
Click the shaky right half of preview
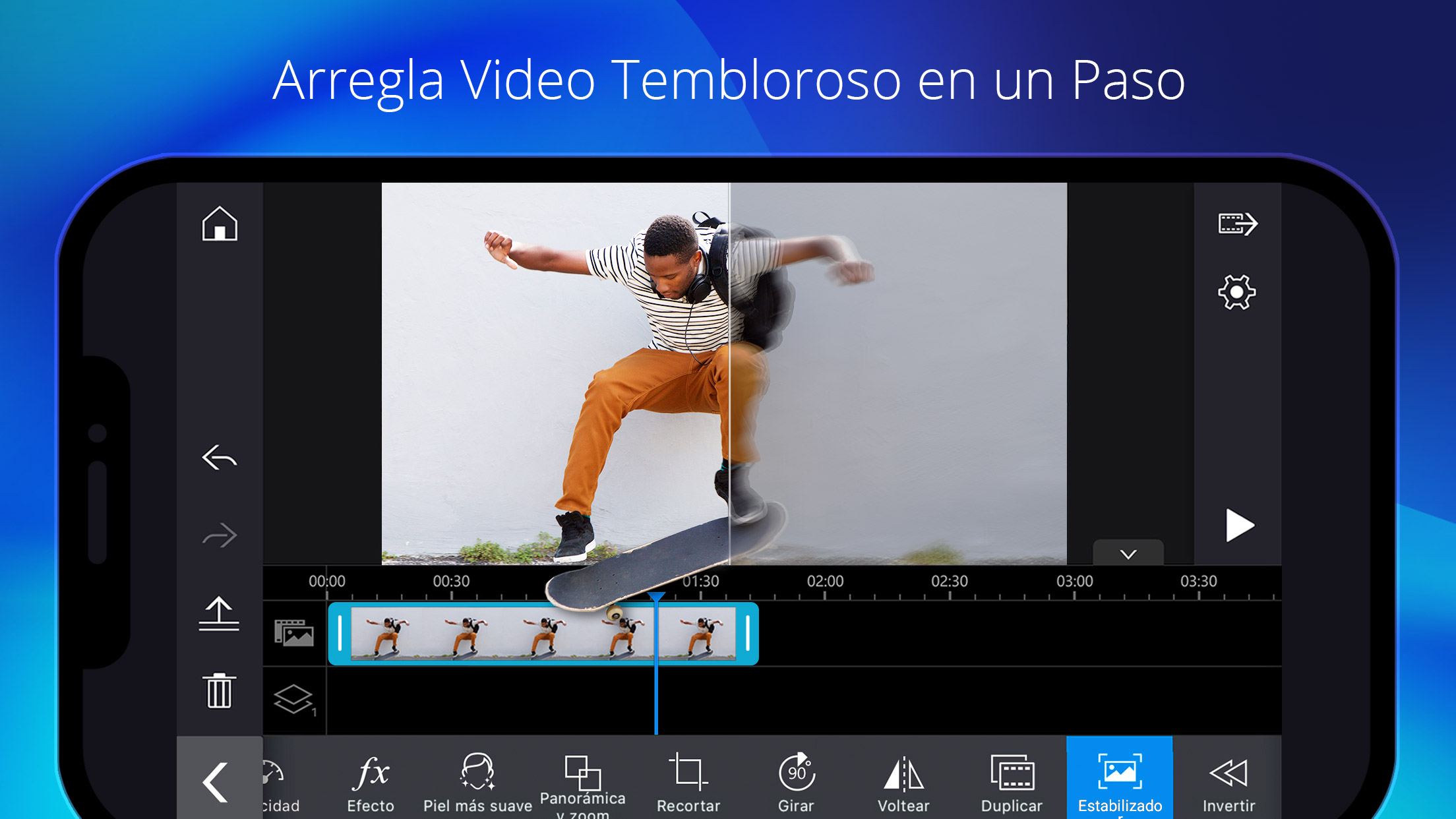pyautogui.click(x=899, y=373)
